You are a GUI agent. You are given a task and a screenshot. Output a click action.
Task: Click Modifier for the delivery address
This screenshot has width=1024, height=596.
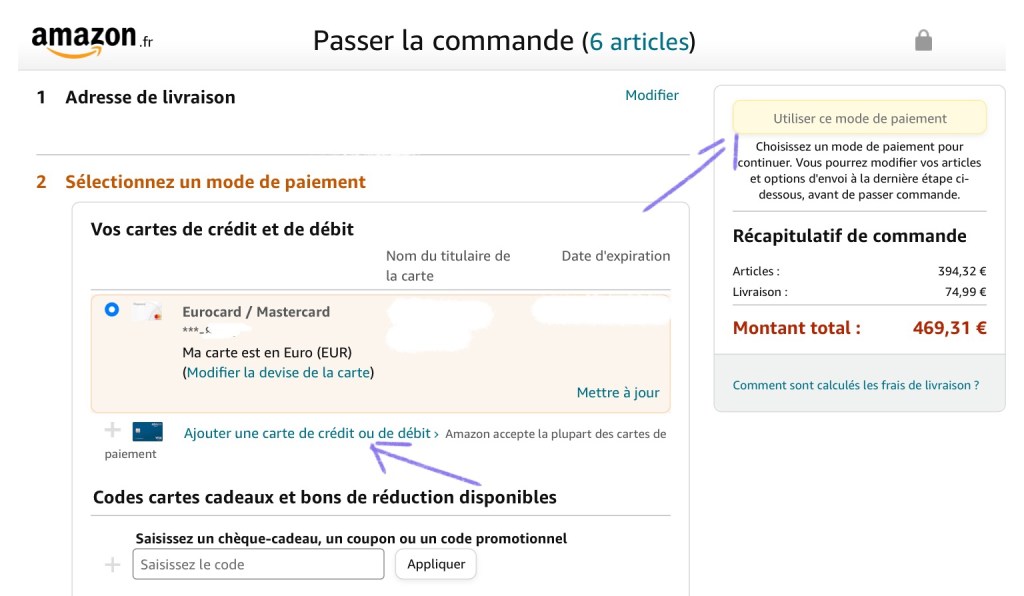pos(652,95)
